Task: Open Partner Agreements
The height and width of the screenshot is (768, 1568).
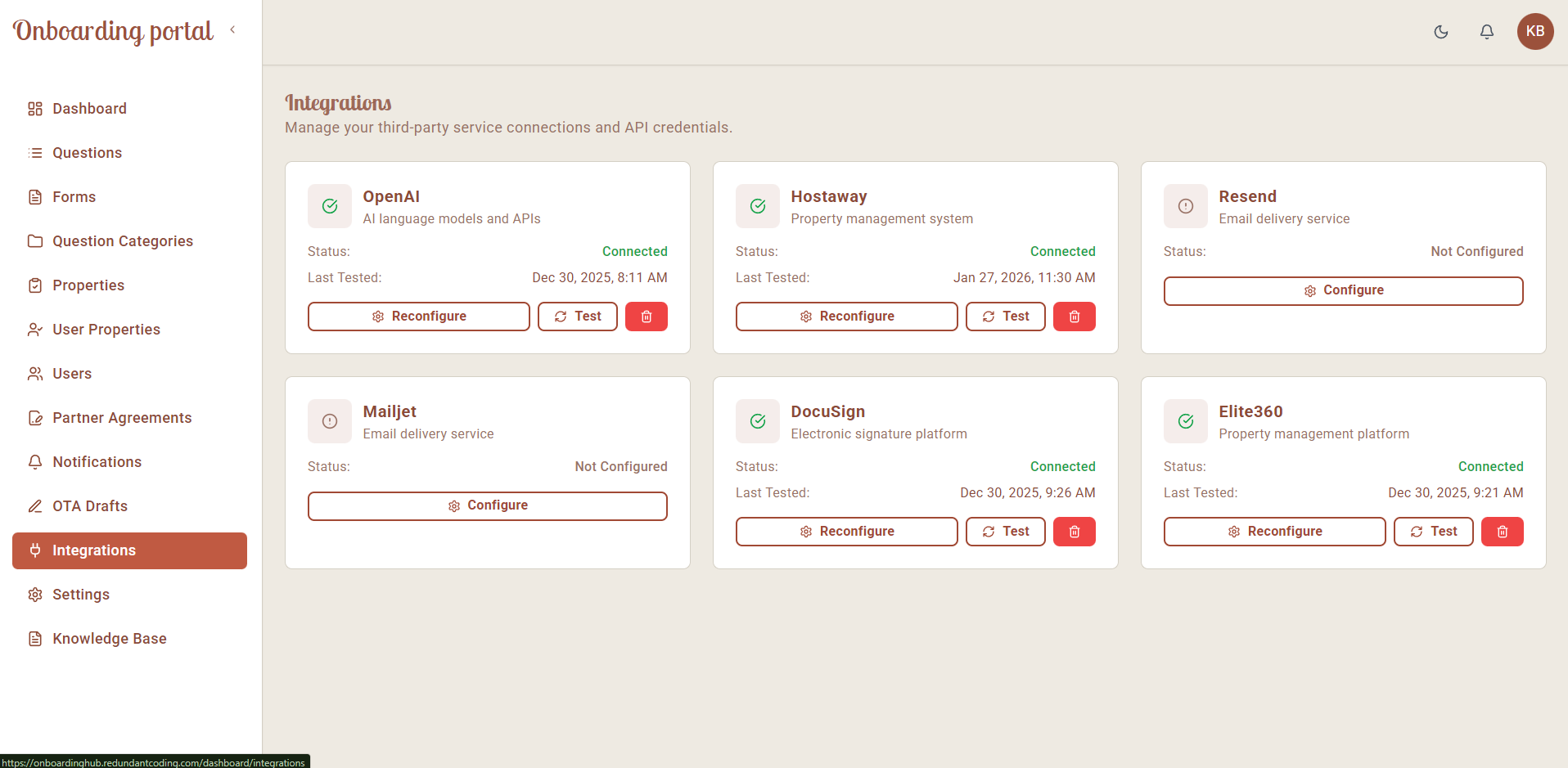Action: click(129, 418)
